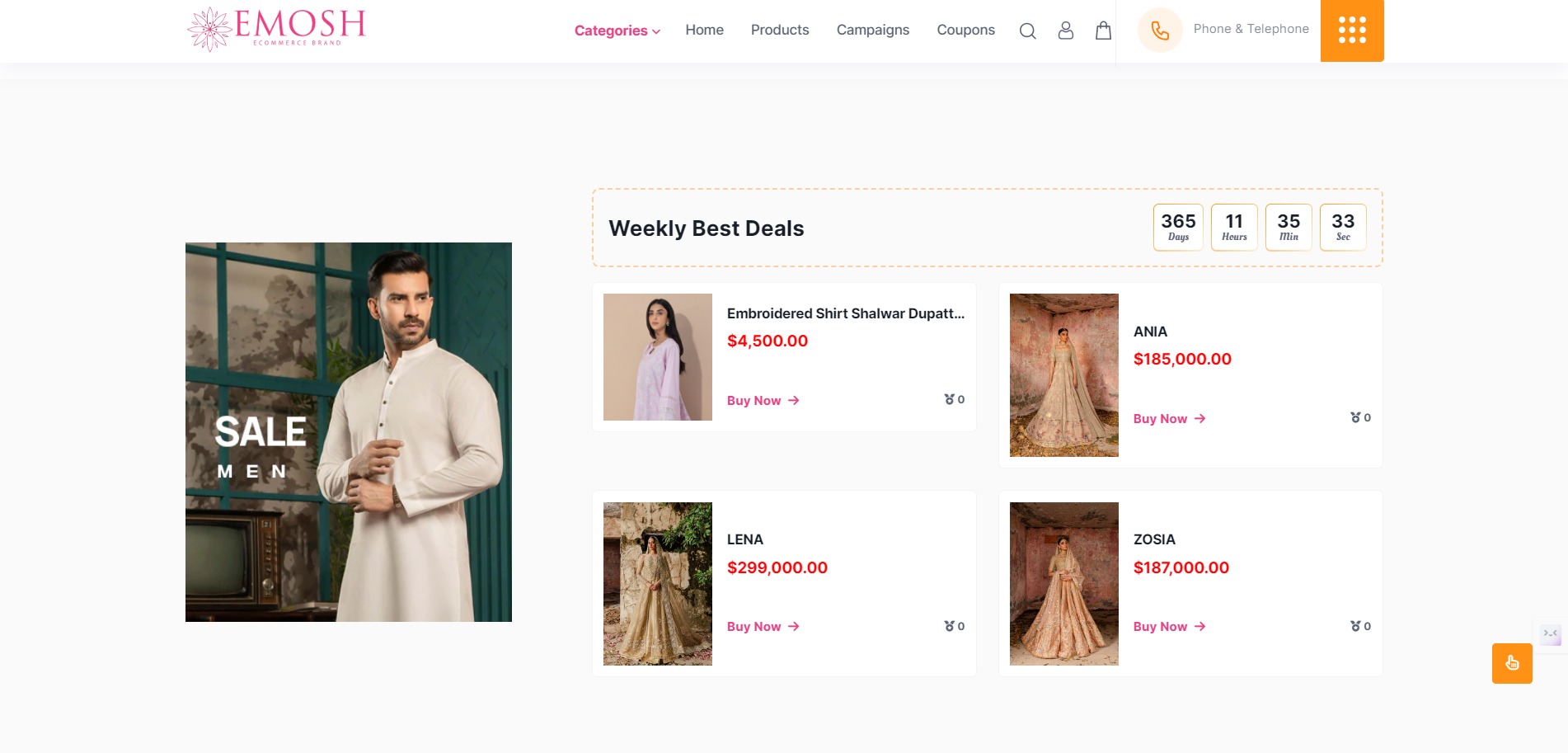Image resolution: width=1568 pixels, height=753 pixels.
Task: Go to the Home menu item
Action: 704,30
